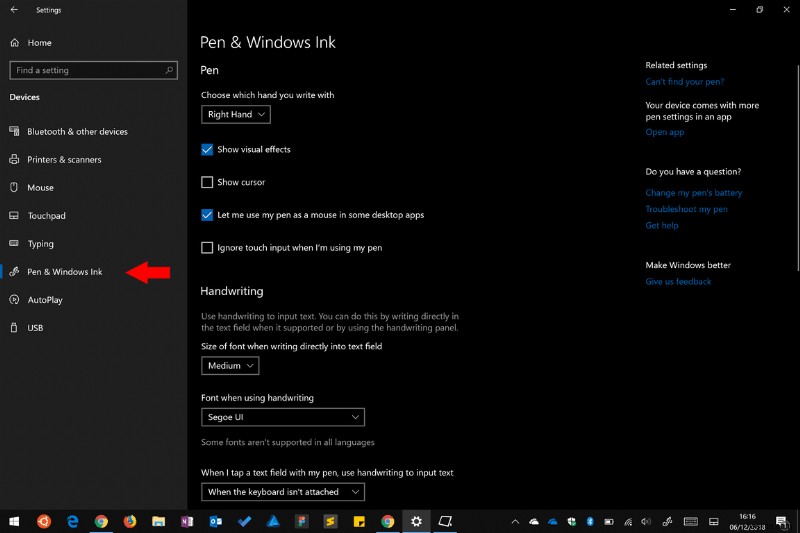This screenshot has width=800, height=533.
Task: Click the USB icon in sidebar
Action: pyautogui.click(x=14, y=328)
